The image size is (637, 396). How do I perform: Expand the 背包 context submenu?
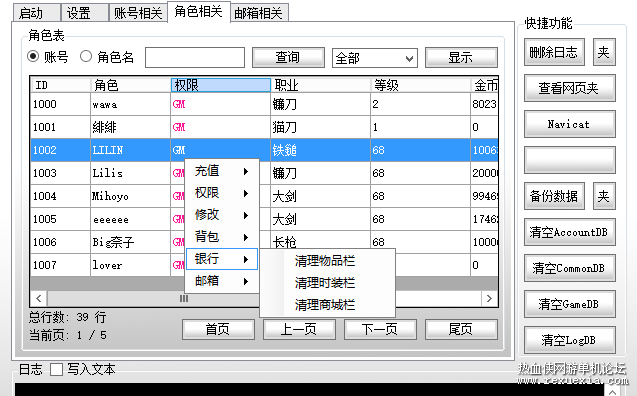tap(222, 237)
